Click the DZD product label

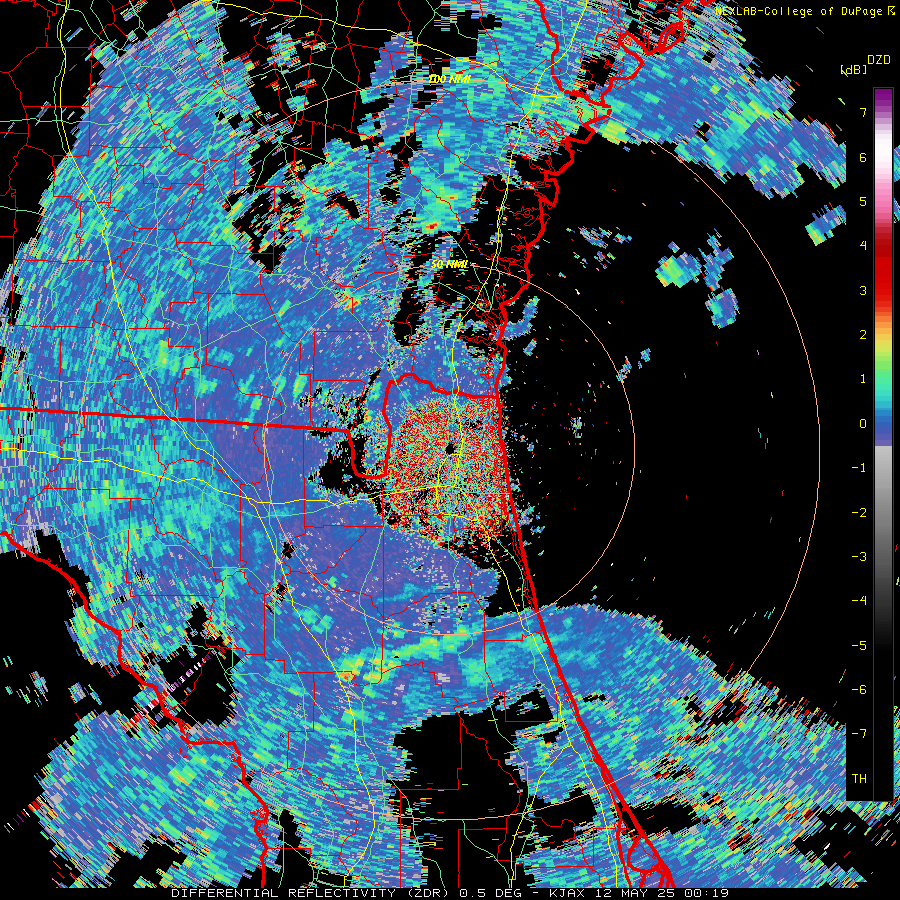click(878, 60)
